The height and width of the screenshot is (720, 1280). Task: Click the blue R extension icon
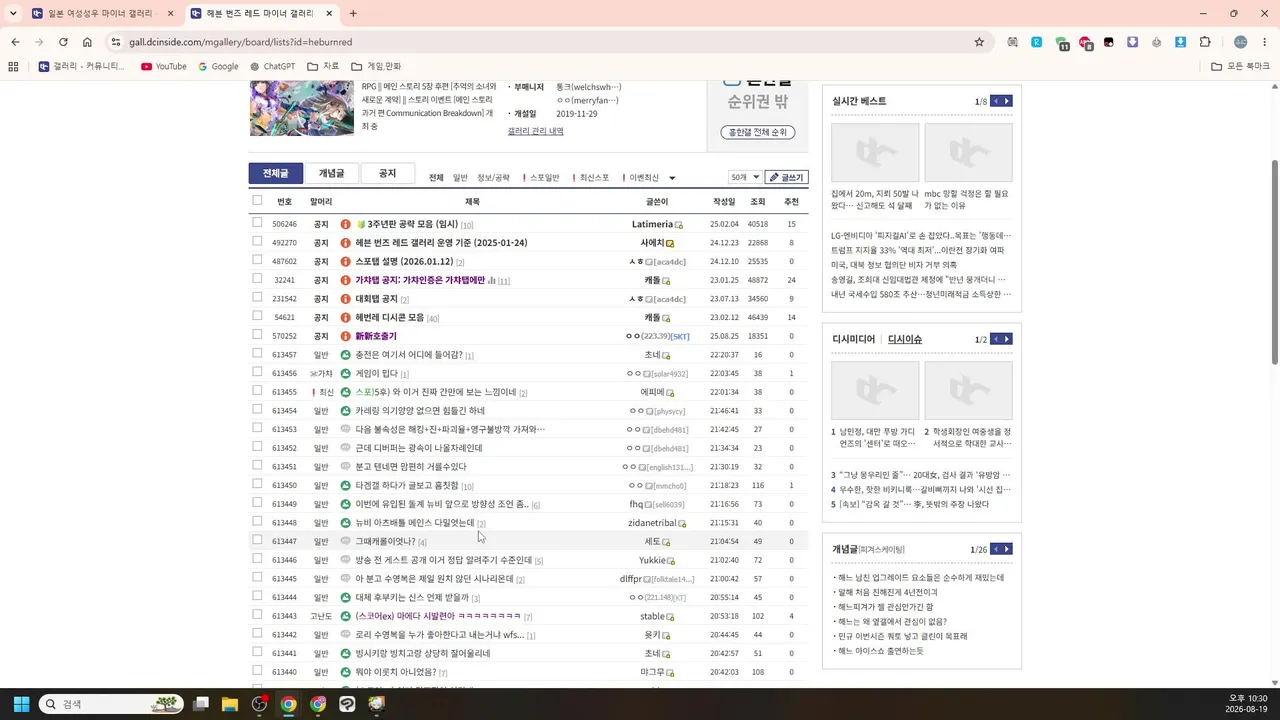(x=1037, y=42)
